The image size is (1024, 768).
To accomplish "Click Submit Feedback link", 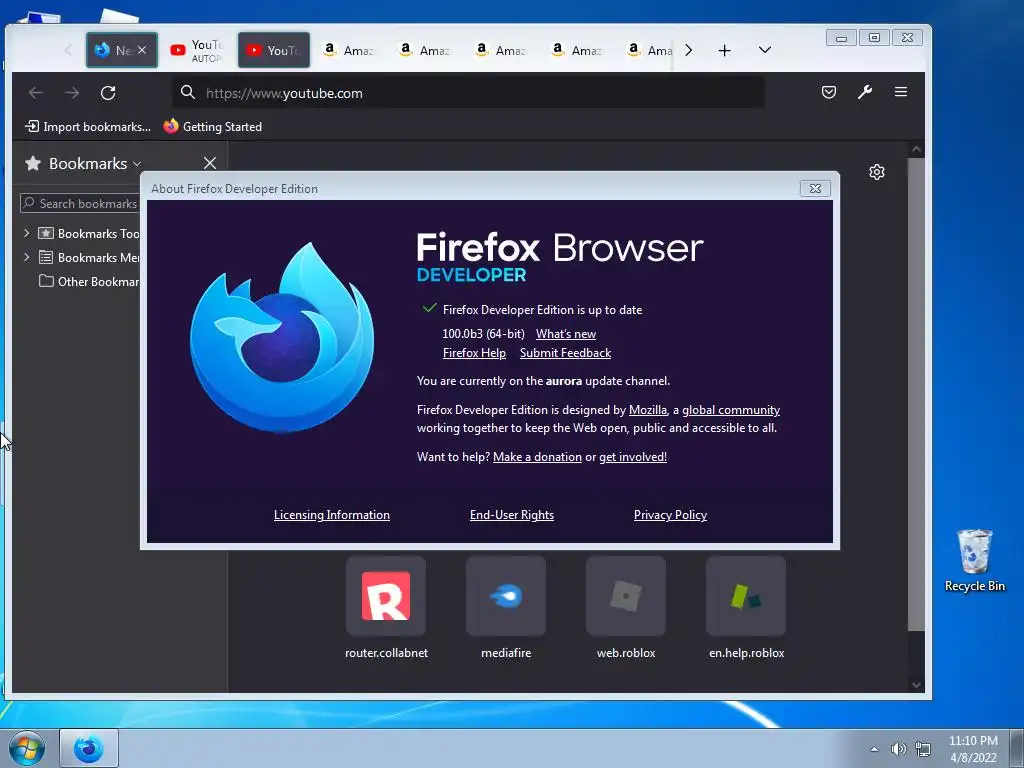I will click(x=565, y=353).
